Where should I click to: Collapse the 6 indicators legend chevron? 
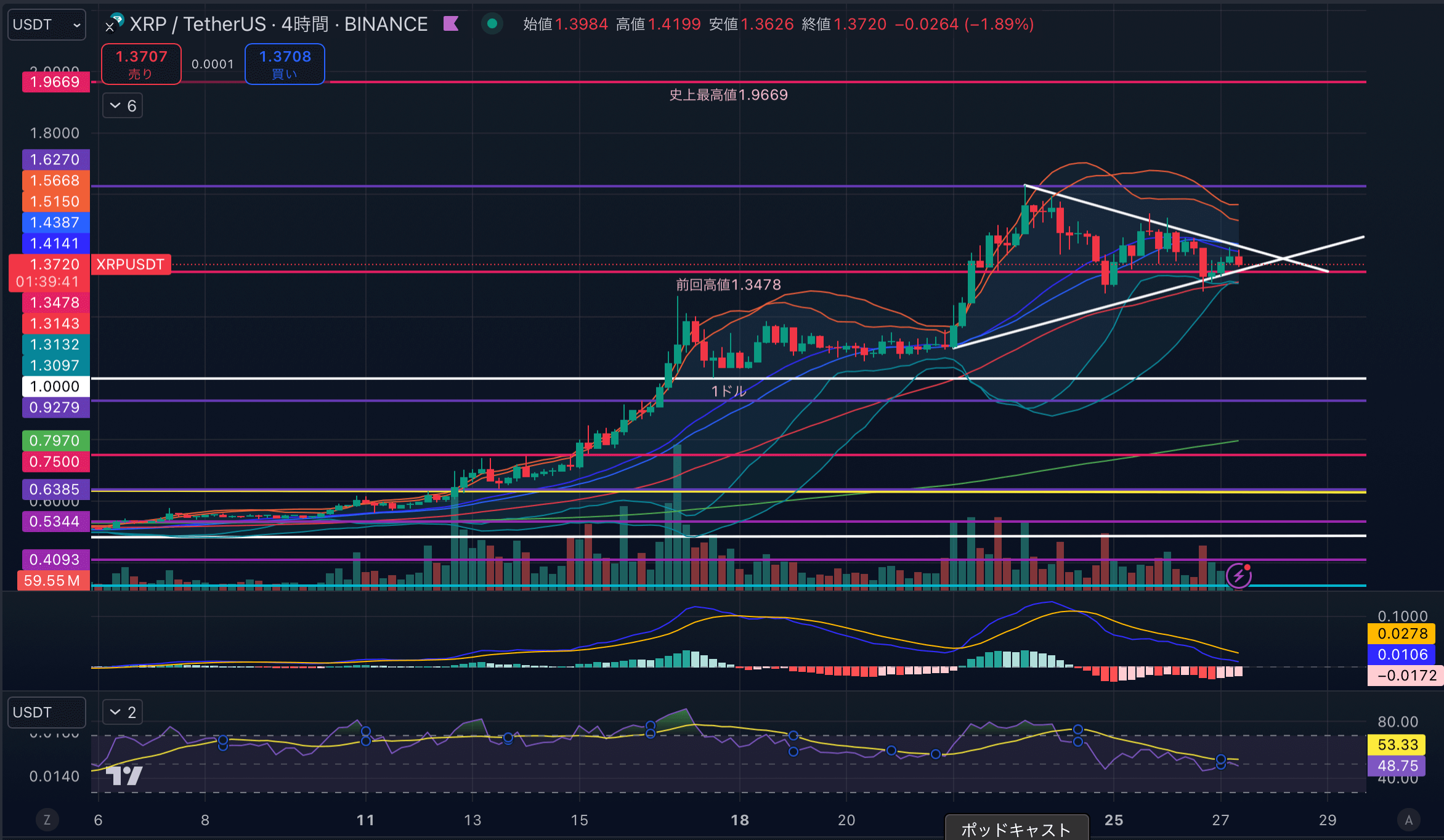pyautogui.click(x=123, y=106)
